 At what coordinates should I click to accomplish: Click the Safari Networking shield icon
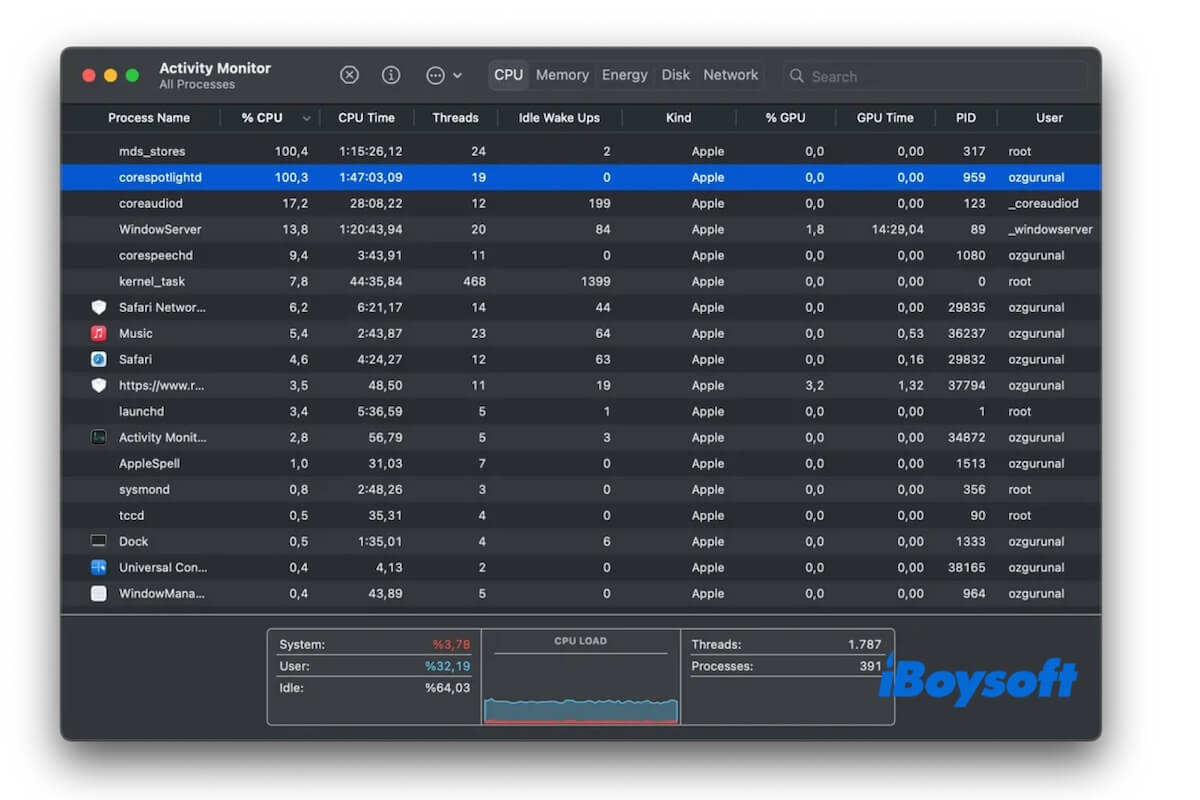pos(98,307)
